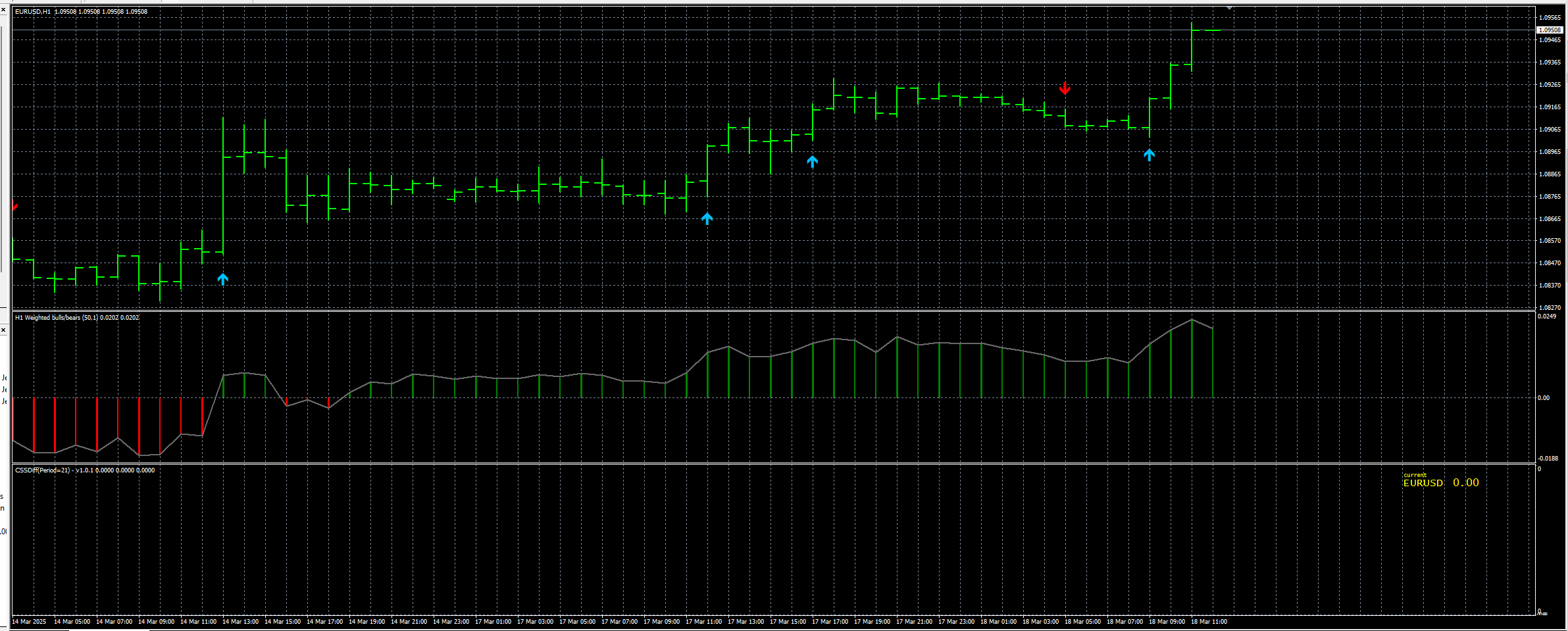The width and height of the screenshot is (1568, 631).
Task: Click the yellow 'current' caption text
Action: pos(1415,475)
